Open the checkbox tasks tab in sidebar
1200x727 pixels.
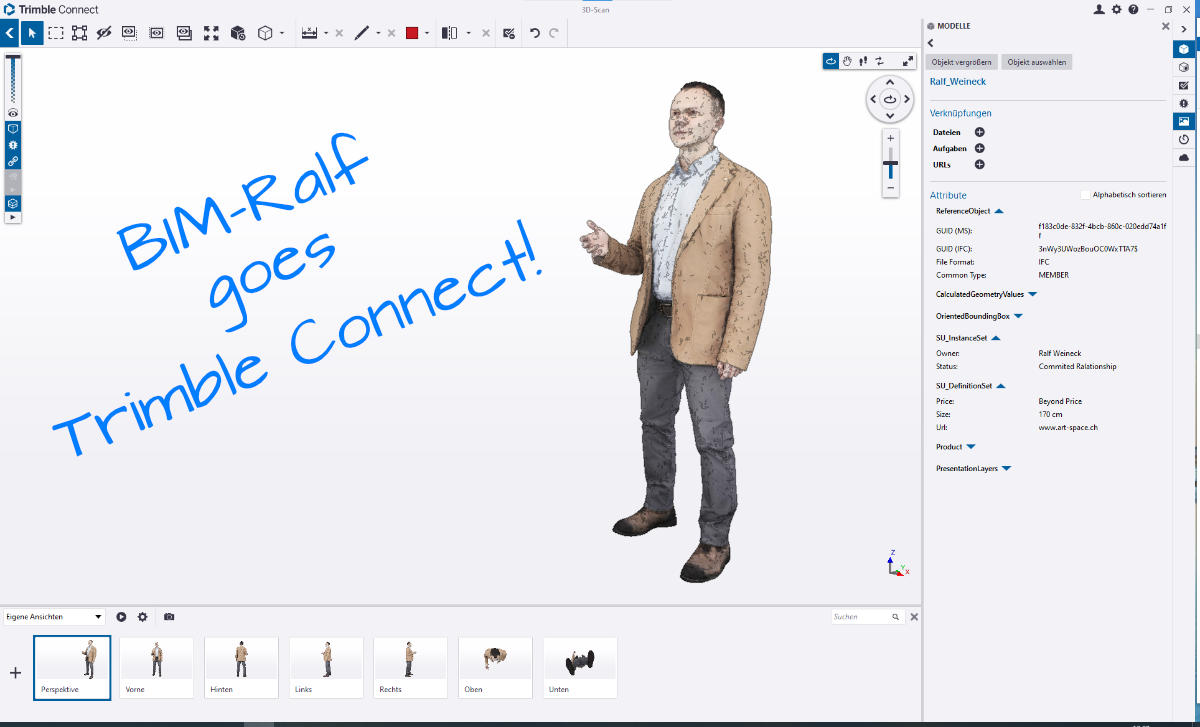[1184, 85]
